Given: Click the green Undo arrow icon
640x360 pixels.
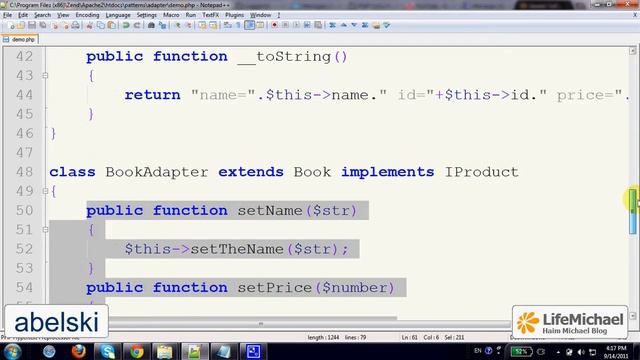Looking at the screenshot, I should tap(126, 25).
